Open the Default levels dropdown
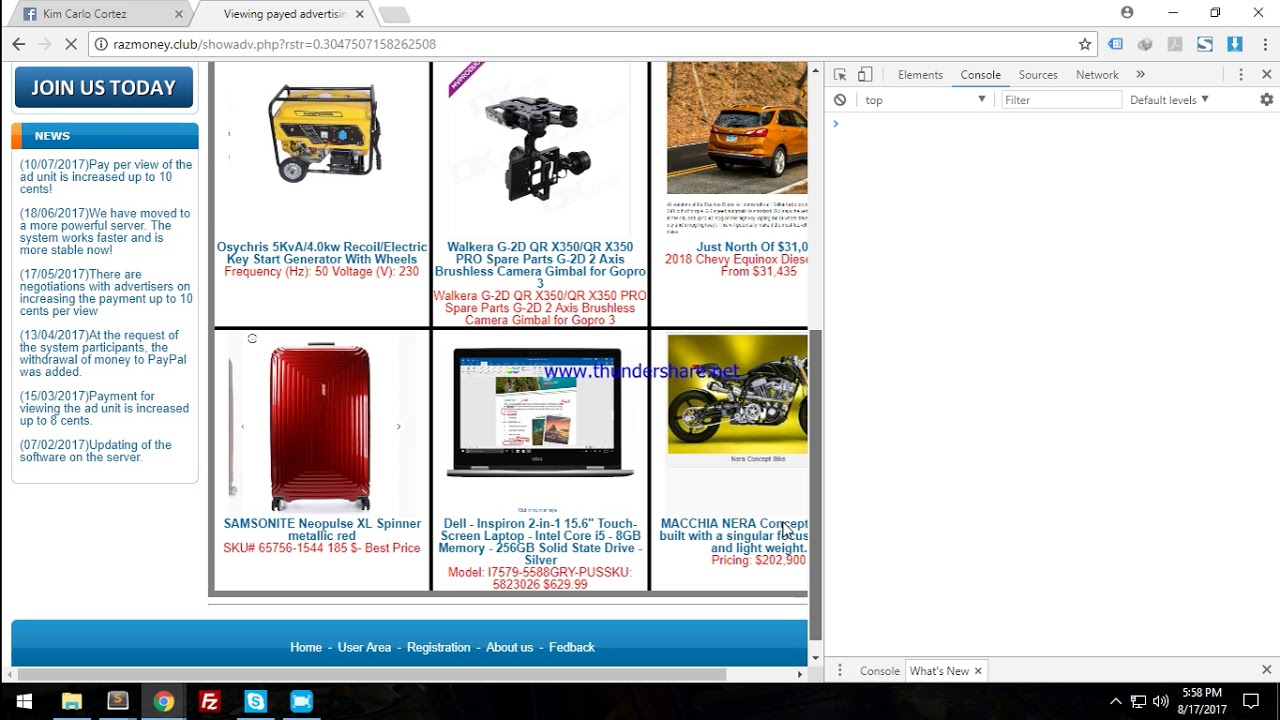The width and height of the screenshot is (1280, 720). coord(1169,100)
